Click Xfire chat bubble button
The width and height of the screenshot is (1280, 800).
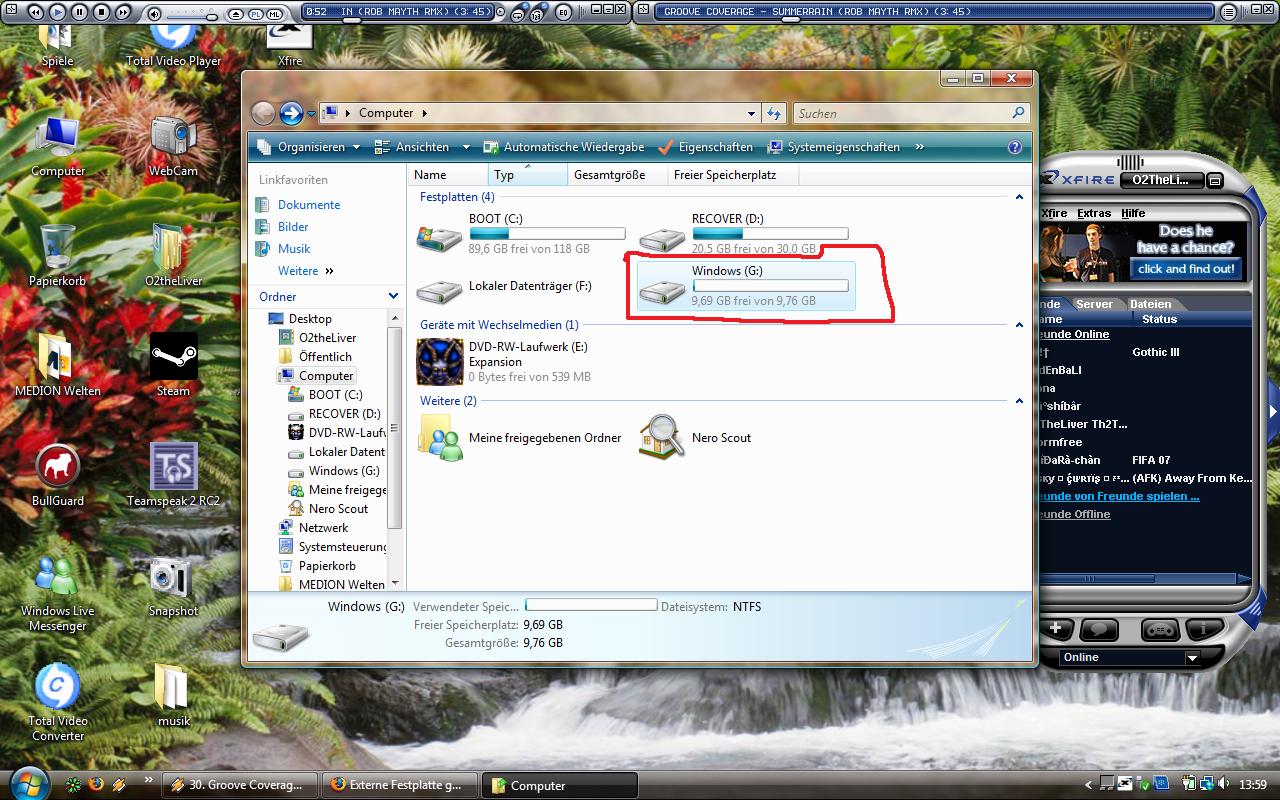(1099, 629)
